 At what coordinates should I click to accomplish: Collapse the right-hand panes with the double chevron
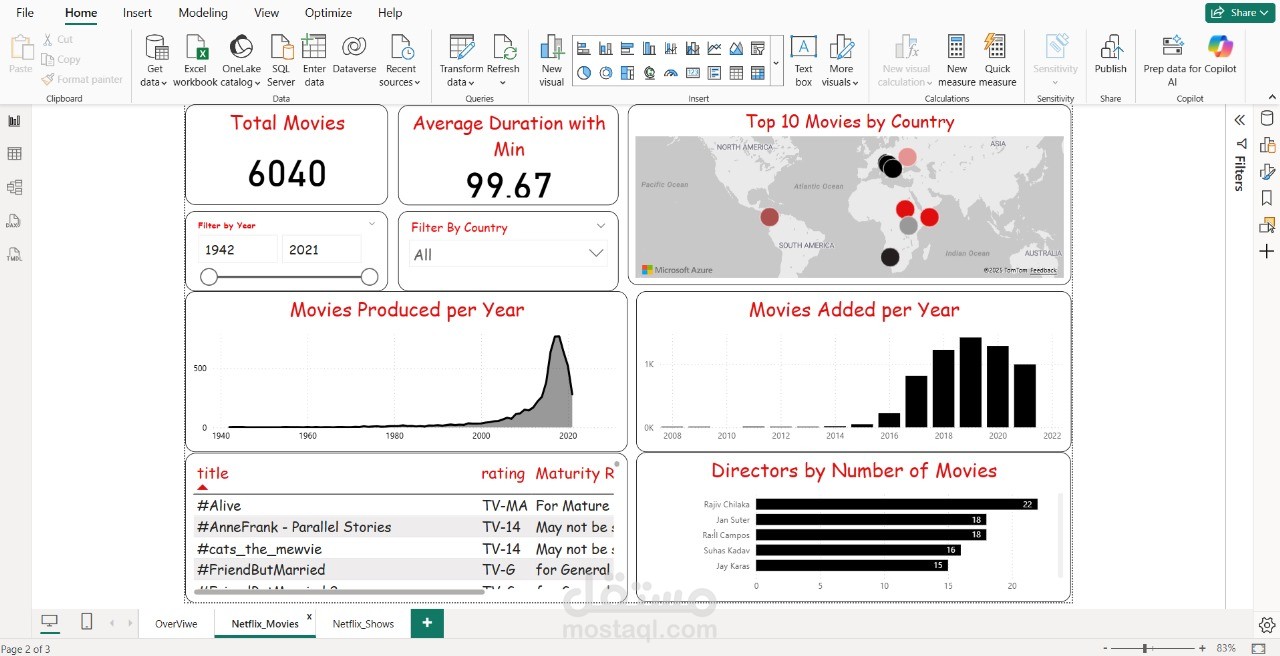pyautogui.click(x=1239, y=120)
